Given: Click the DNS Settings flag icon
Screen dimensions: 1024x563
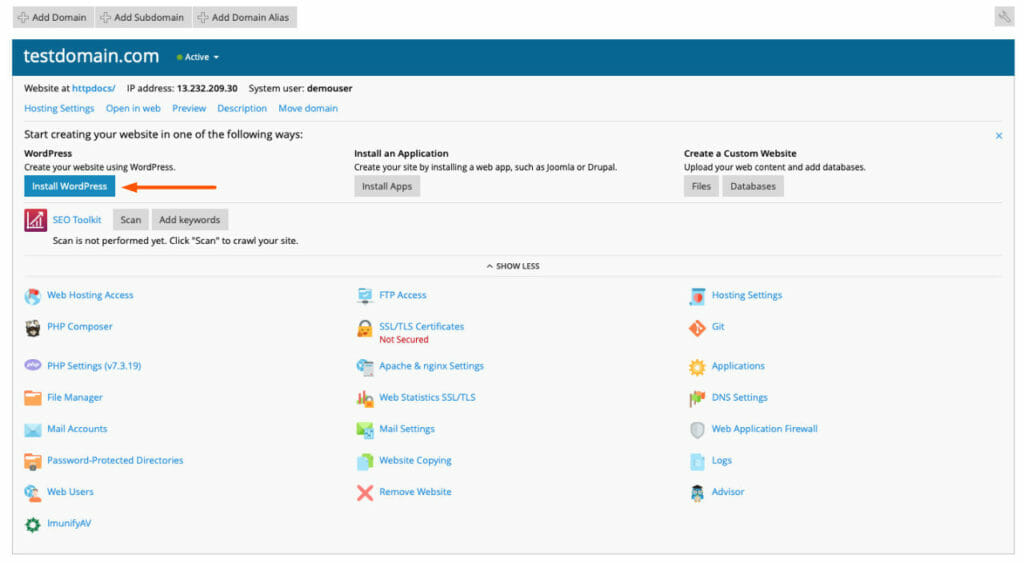Looking at the screenshot, I should [697, 398].
